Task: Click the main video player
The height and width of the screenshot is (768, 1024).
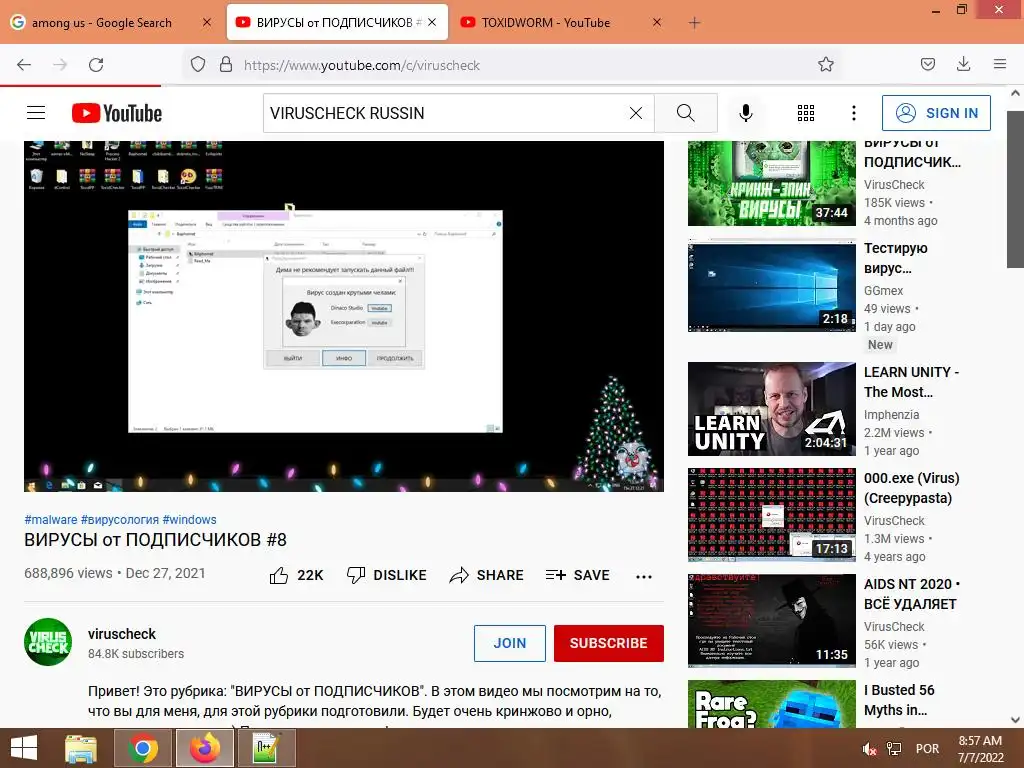Action: click(x=344, y=316)
